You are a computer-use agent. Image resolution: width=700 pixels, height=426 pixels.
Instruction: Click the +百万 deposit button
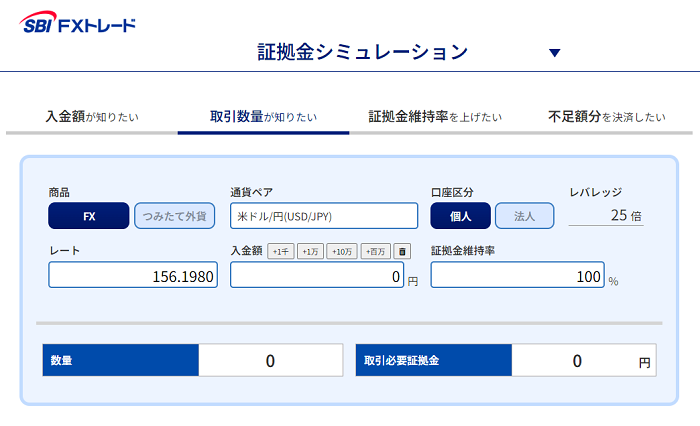pyautogui.click(x=375, y=251)
